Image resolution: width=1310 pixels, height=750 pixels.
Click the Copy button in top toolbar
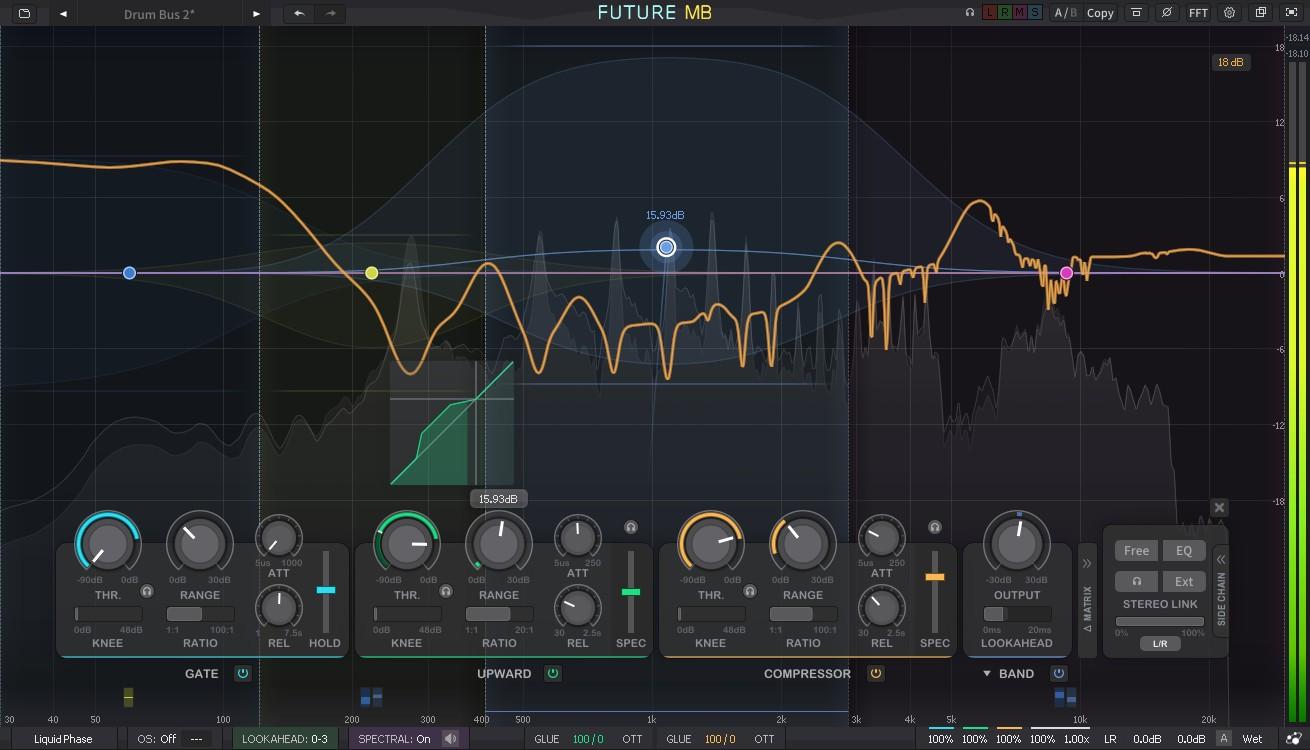point(1100,13)
